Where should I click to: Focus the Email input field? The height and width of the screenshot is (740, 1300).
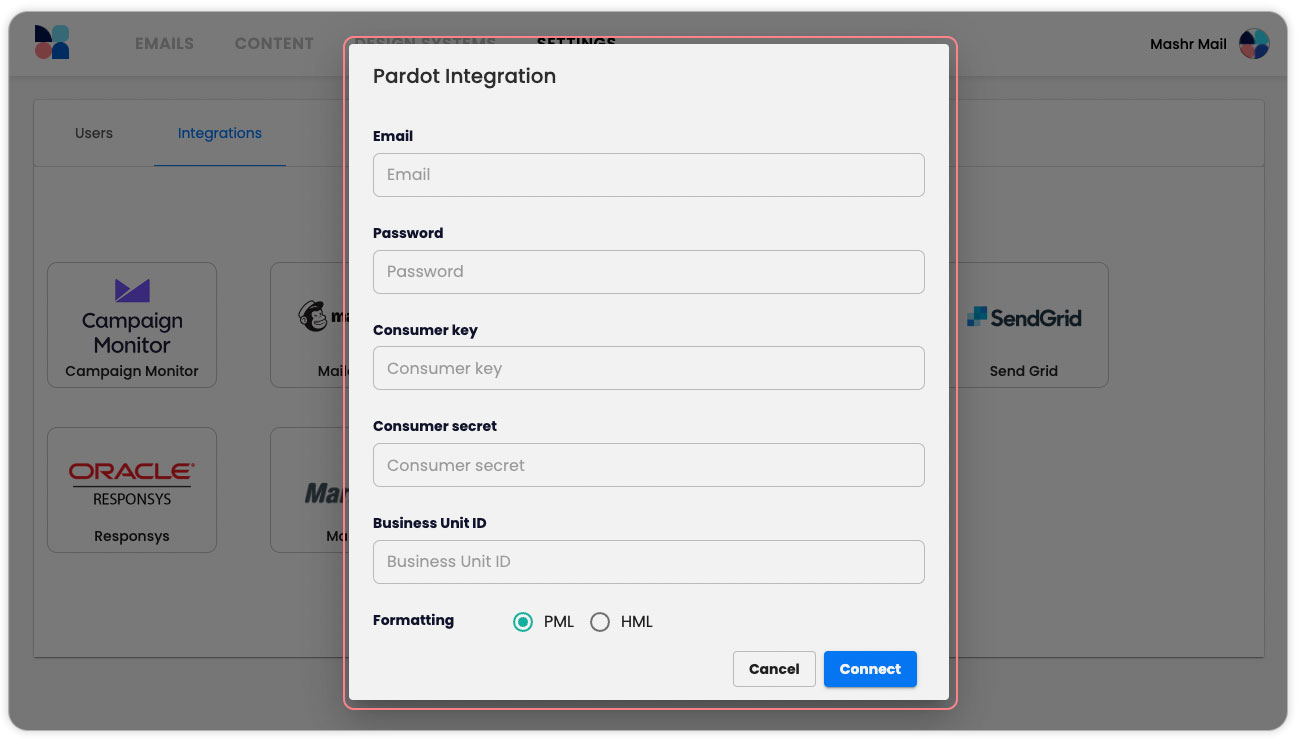click(648, 175)
